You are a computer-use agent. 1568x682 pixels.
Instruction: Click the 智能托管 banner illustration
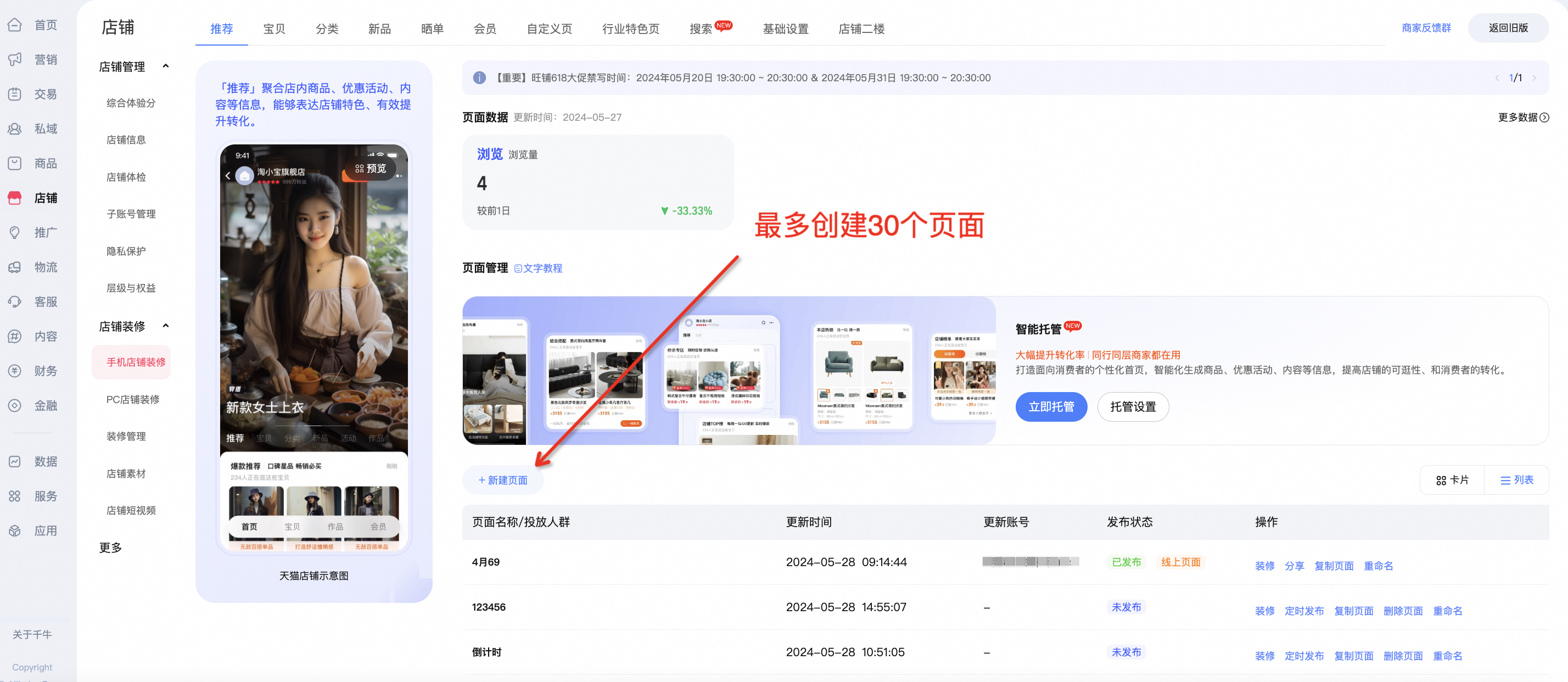coord(729,371)
